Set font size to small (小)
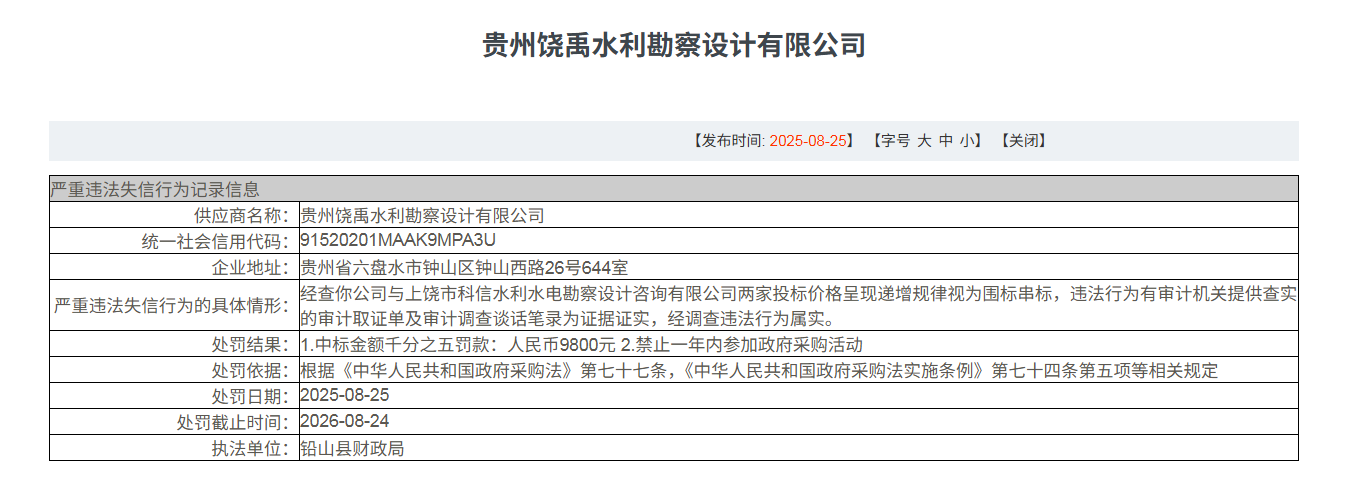1346x482 pixels. click(x=966, y=141)
